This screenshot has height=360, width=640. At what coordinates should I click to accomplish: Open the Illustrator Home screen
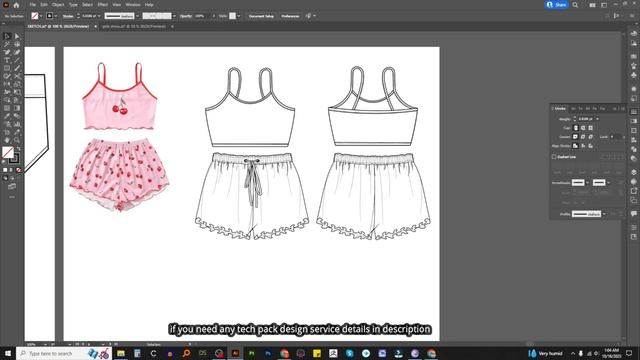pyautogui.click(x=16, y=5)
